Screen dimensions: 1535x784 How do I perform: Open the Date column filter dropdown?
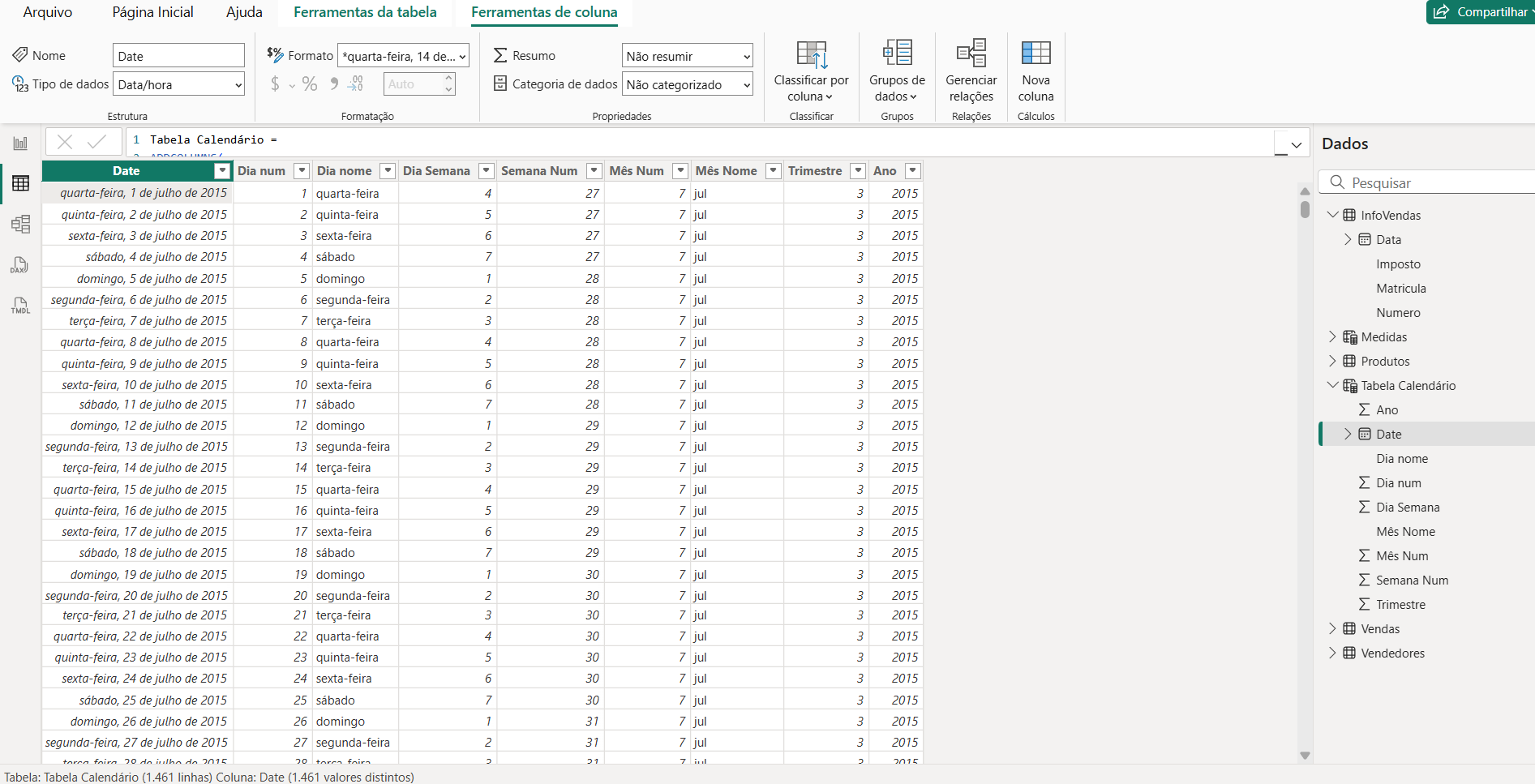point(222,171)
